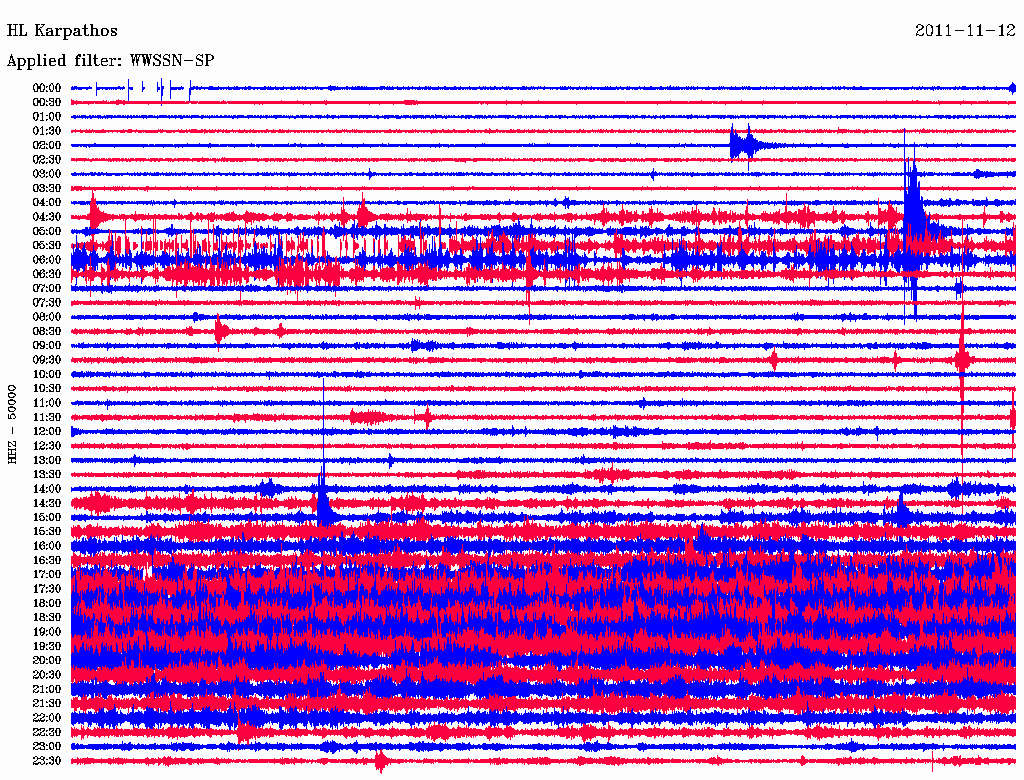Select the 17:30 time label
This screenshot has height=780, width=1024.
[x=47, y=589]
